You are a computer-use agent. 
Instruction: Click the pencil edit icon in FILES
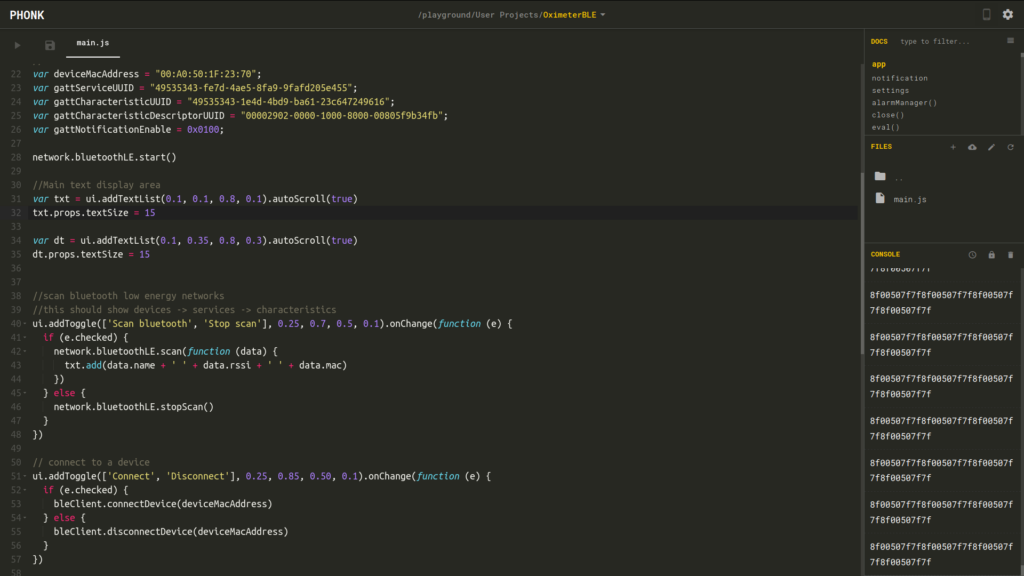tap(991, 147)
